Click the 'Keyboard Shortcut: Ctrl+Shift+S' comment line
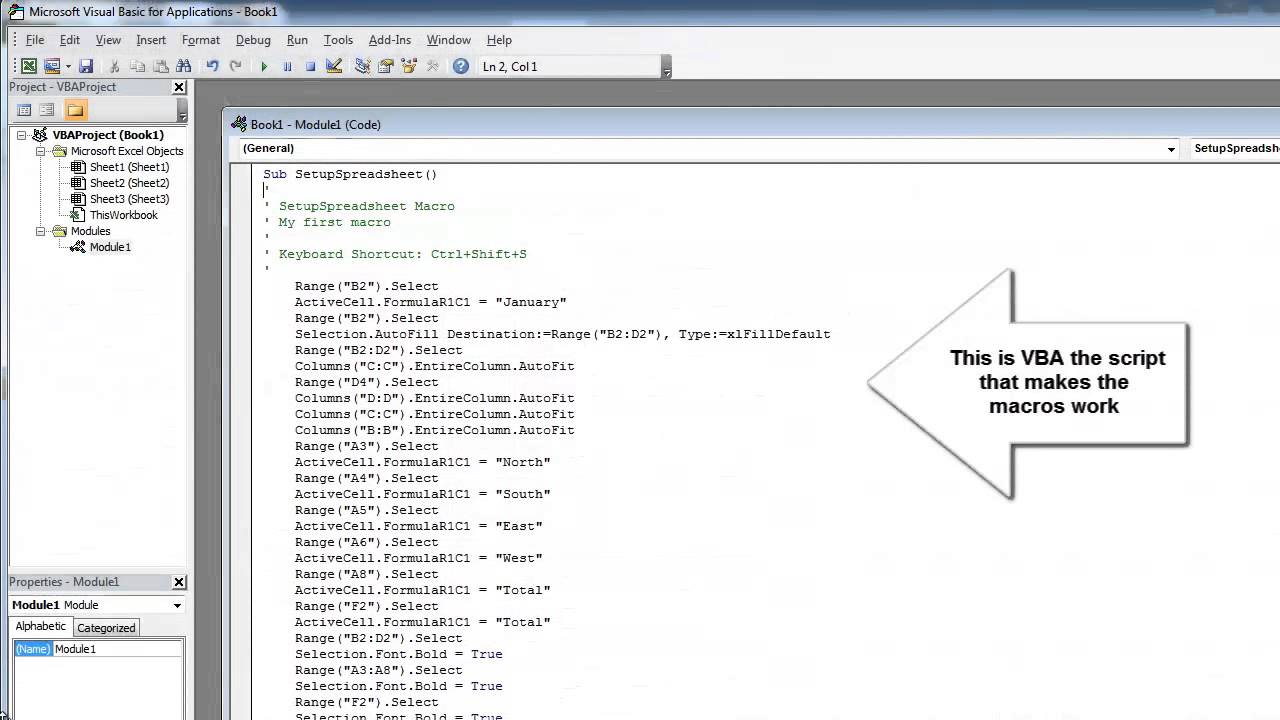Image resolution: width=1280 pixels, height=720 pixels. pyautogui.click(x=395, y=254)
